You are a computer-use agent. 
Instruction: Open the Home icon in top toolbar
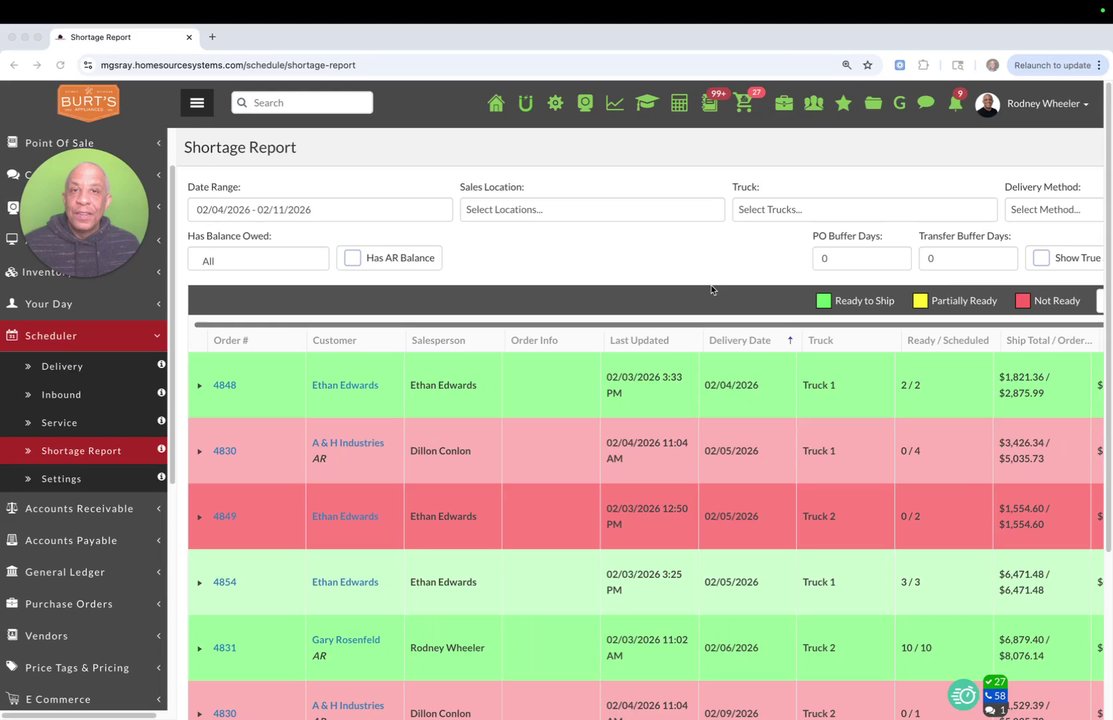pyautogui.click(x=495, y=104)
